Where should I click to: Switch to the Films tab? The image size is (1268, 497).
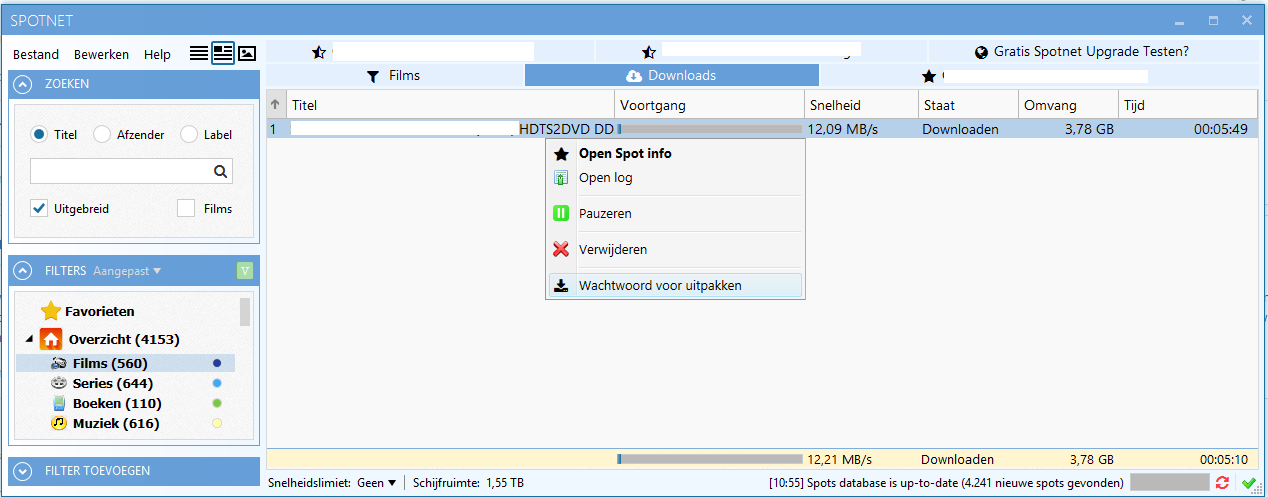point(394,75)
